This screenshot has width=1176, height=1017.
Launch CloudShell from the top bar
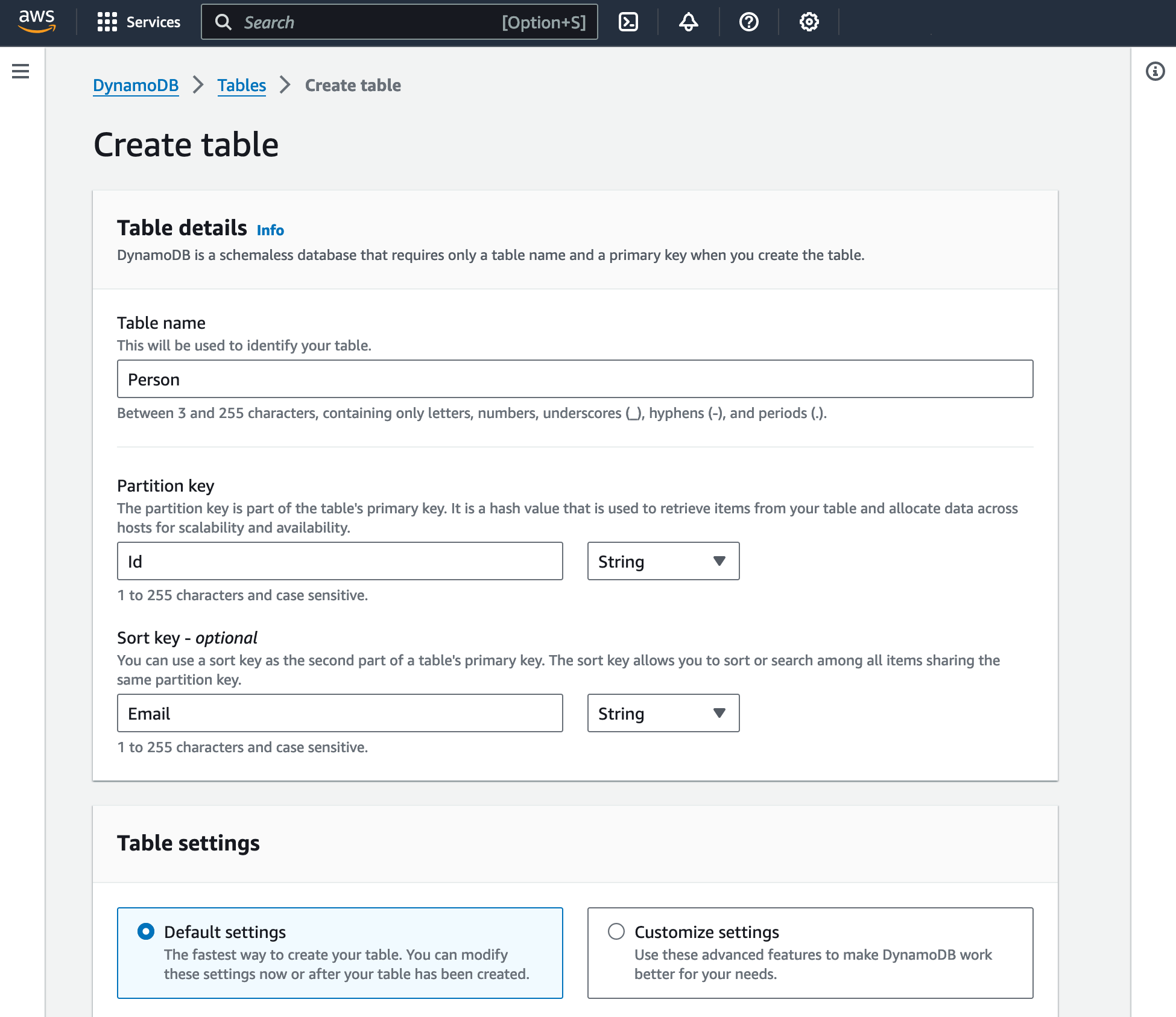(628, 22)
